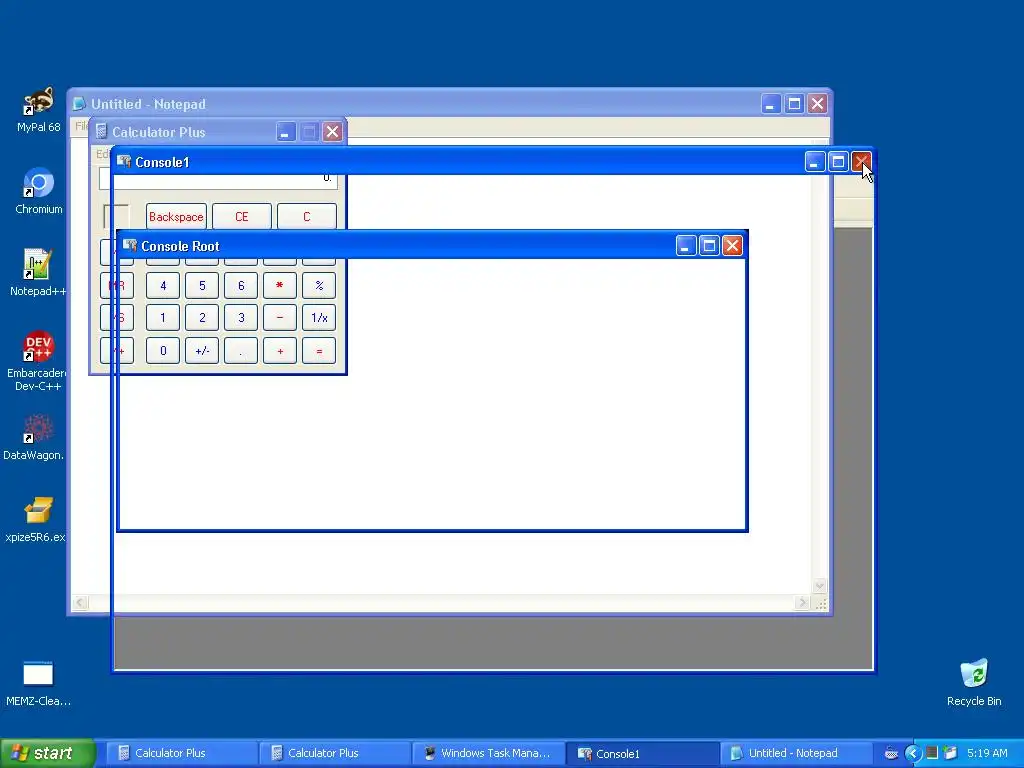This screenshot has height=768, width=1024.
Task: Tap the 3 key on the calculator
Action: (x=241, y=317)
